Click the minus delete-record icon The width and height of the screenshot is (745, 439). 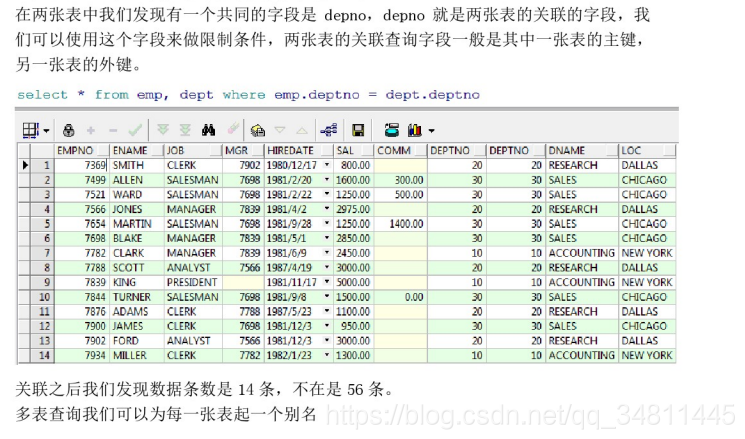(113, 130)
